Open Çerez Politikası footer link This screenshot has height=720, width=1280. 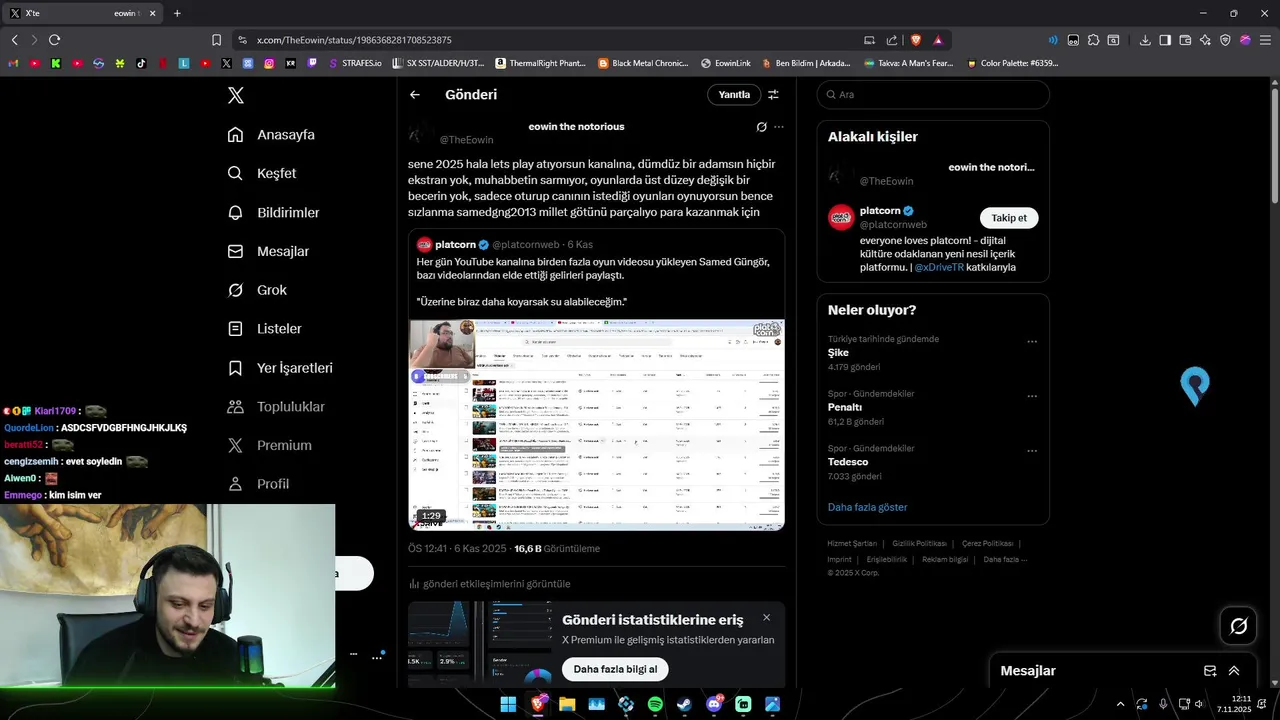(988, 543)
